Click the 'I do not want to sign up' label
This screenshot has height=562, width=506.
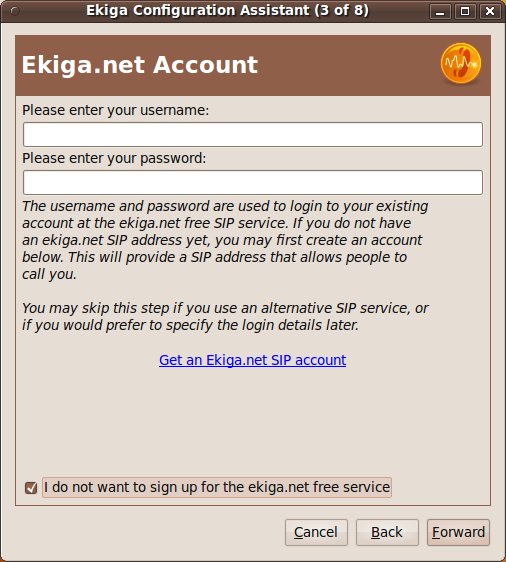217,487
